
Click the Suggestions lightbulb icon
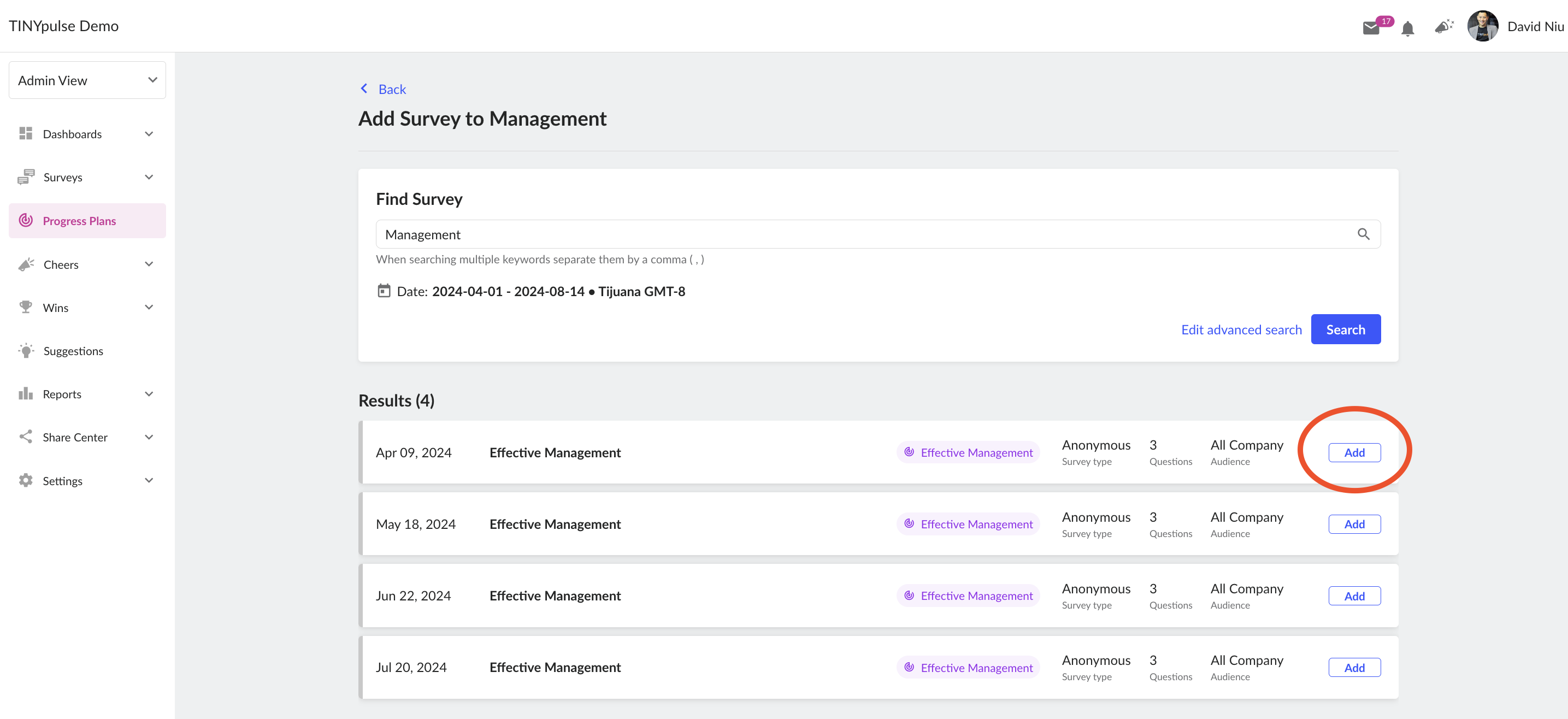point(26,351)
